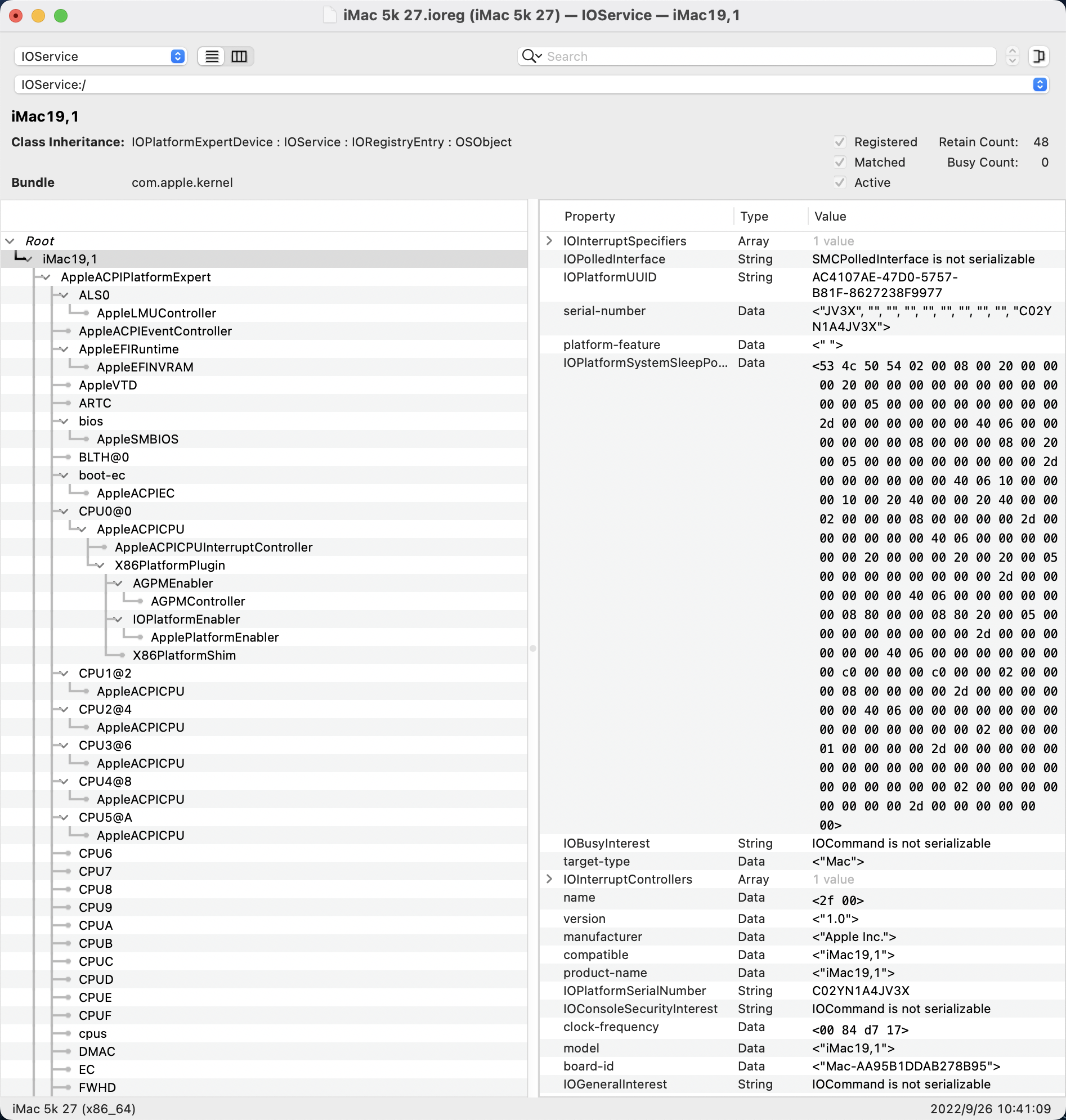Image resolution: width=1066 pixels, height=1120 pixels.
Task: Click the red close window button
Action: [x=16, y=15]
